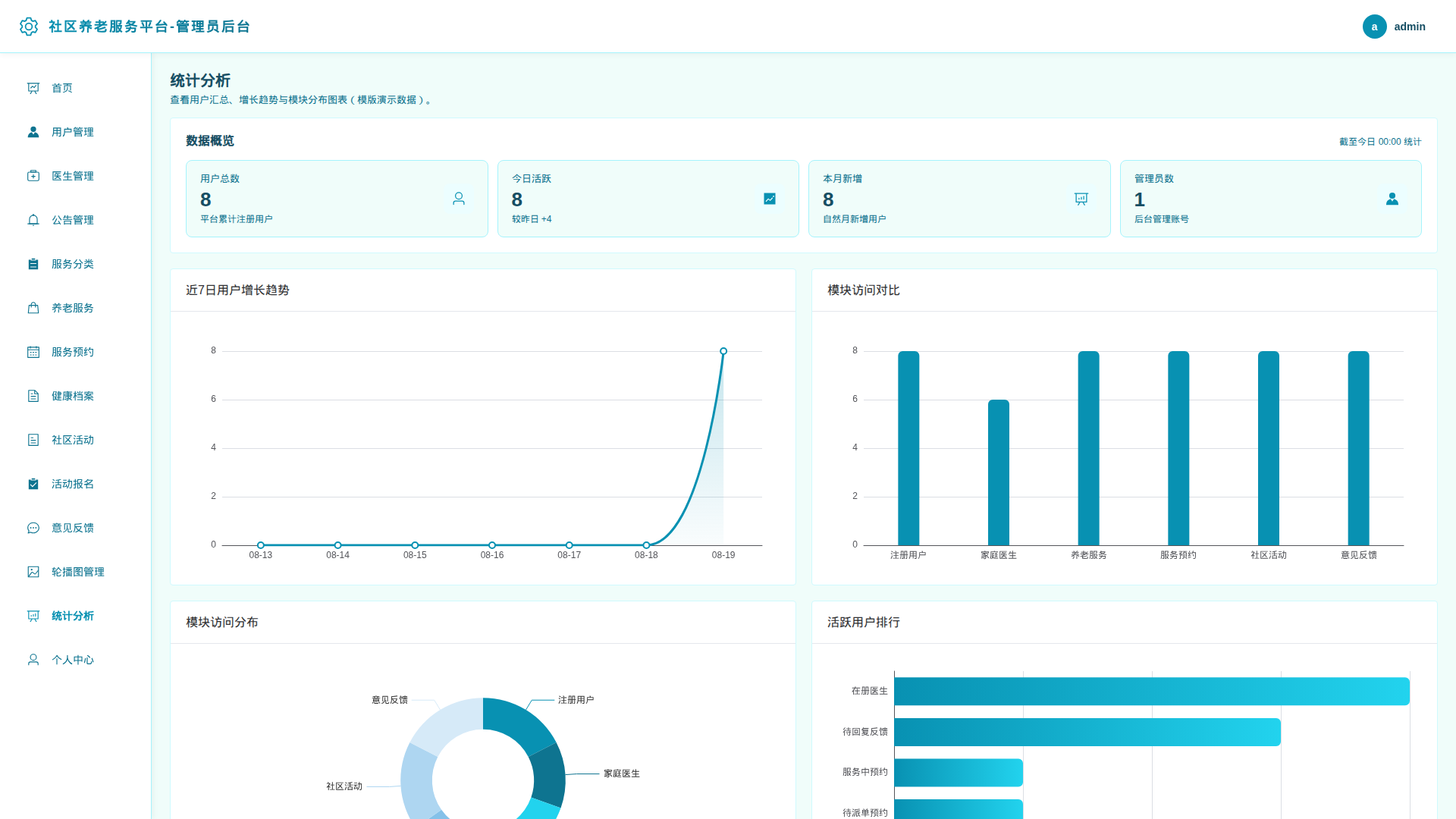This screenshot has height=819, width=1456.
Task: Click the 服务中预约 bar in 活跃用户排行
Action: (959, 773)
